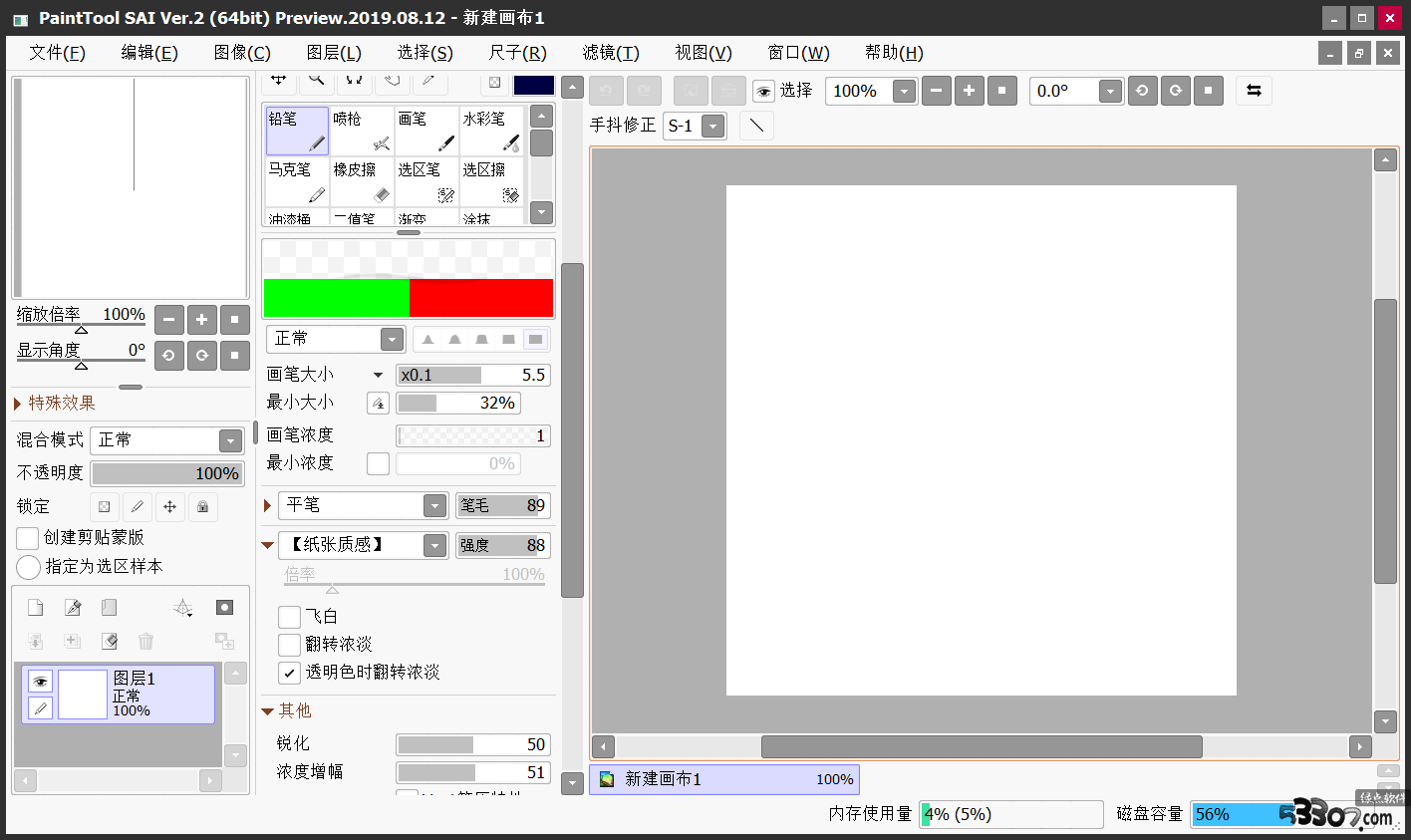Enable the 飞白 checkbox
This screenshot has height=840, width=1411.
(290, 617)
